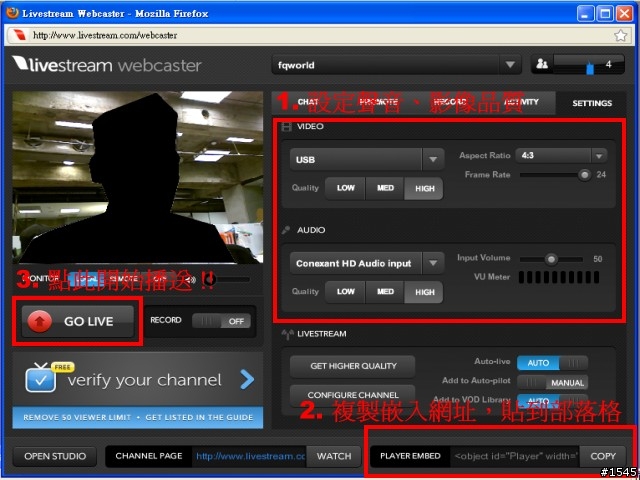Click the AUDIO section microphone icon
The image size is (640, 480).
(286, 230)
